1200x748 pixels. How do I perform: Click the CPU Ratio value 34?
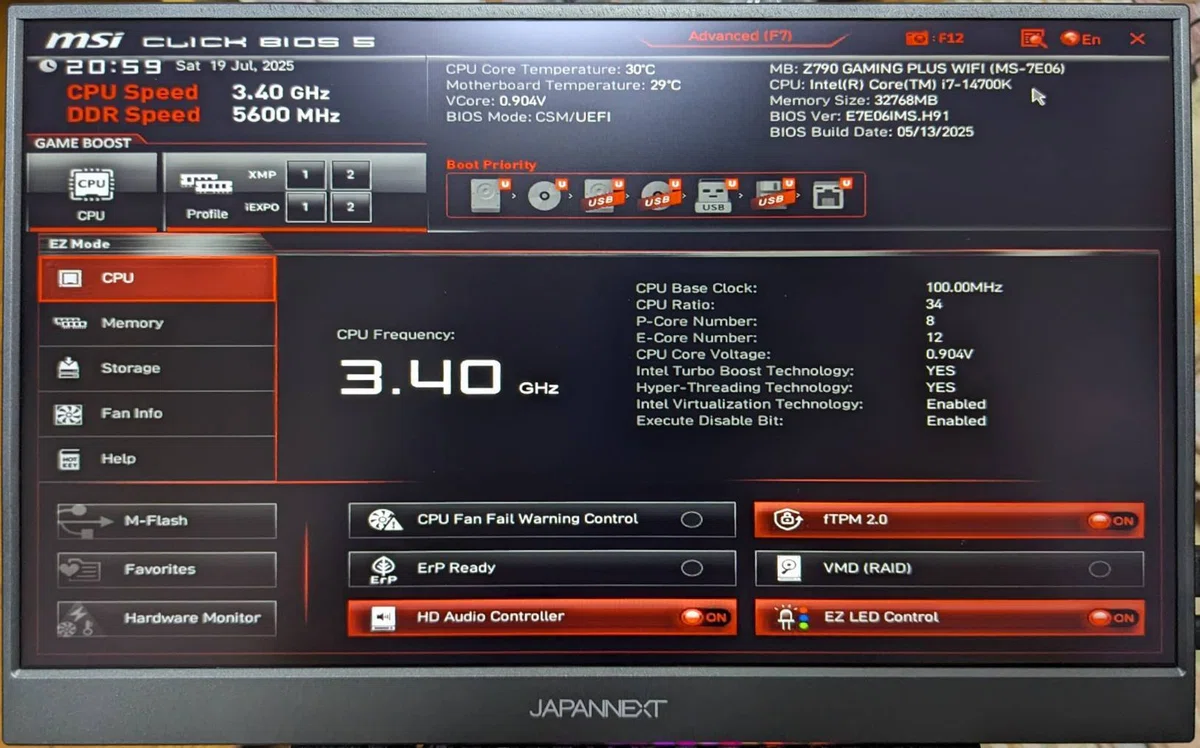tap(934, 304)
